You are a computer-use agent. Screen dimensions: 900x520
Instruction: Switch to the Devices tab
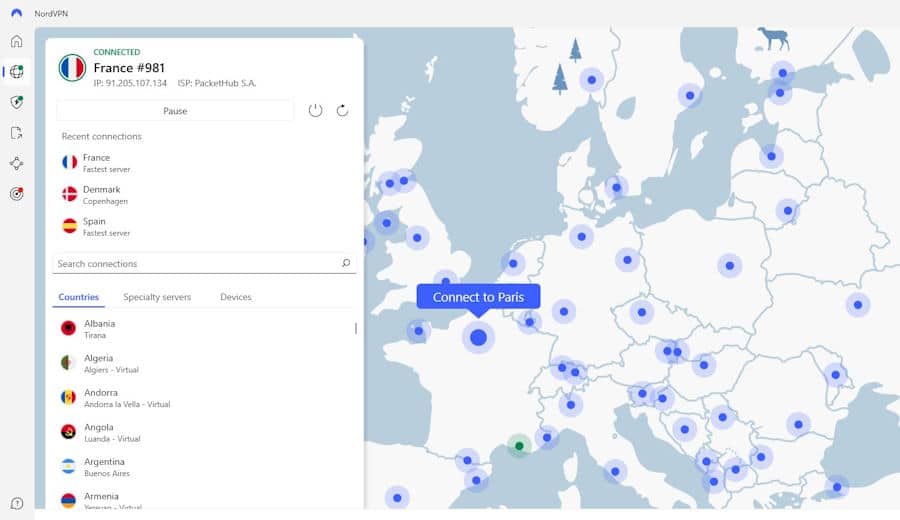point(236,297)
